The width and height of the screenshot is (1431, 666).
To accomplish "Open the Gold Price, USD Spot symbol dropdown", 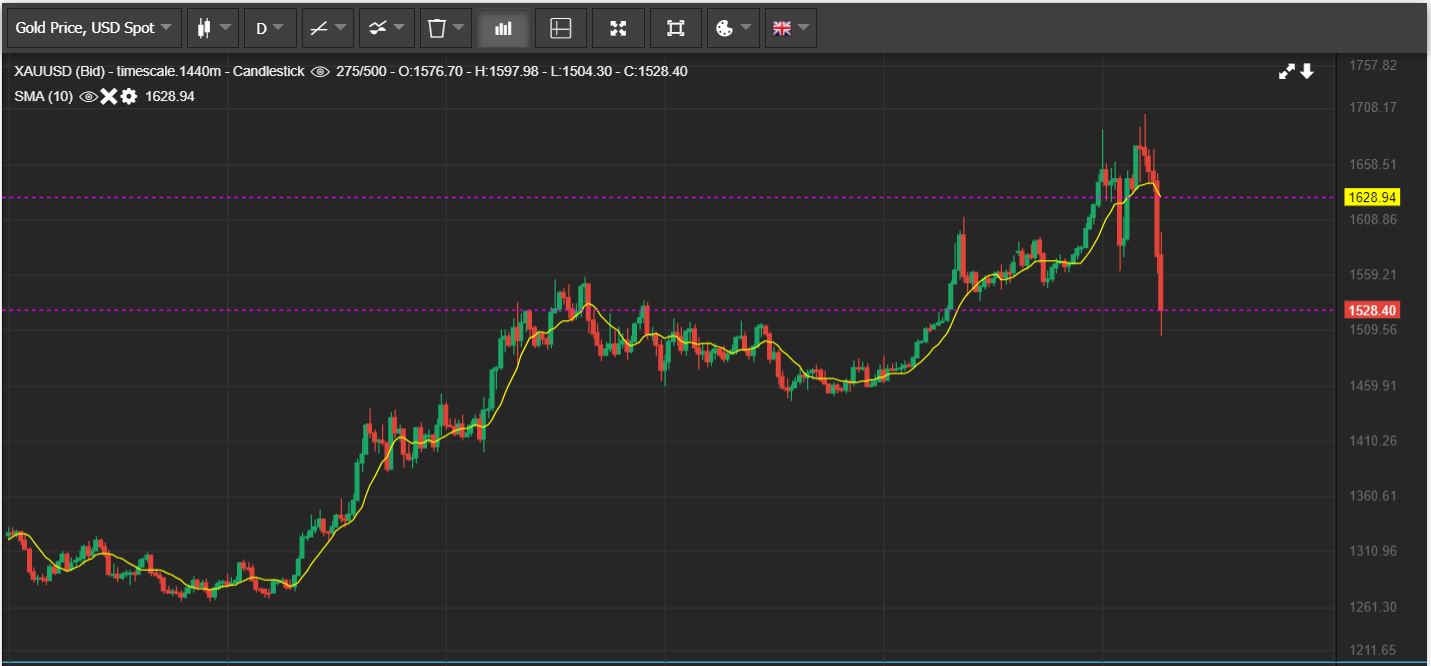I will (94, 28).
